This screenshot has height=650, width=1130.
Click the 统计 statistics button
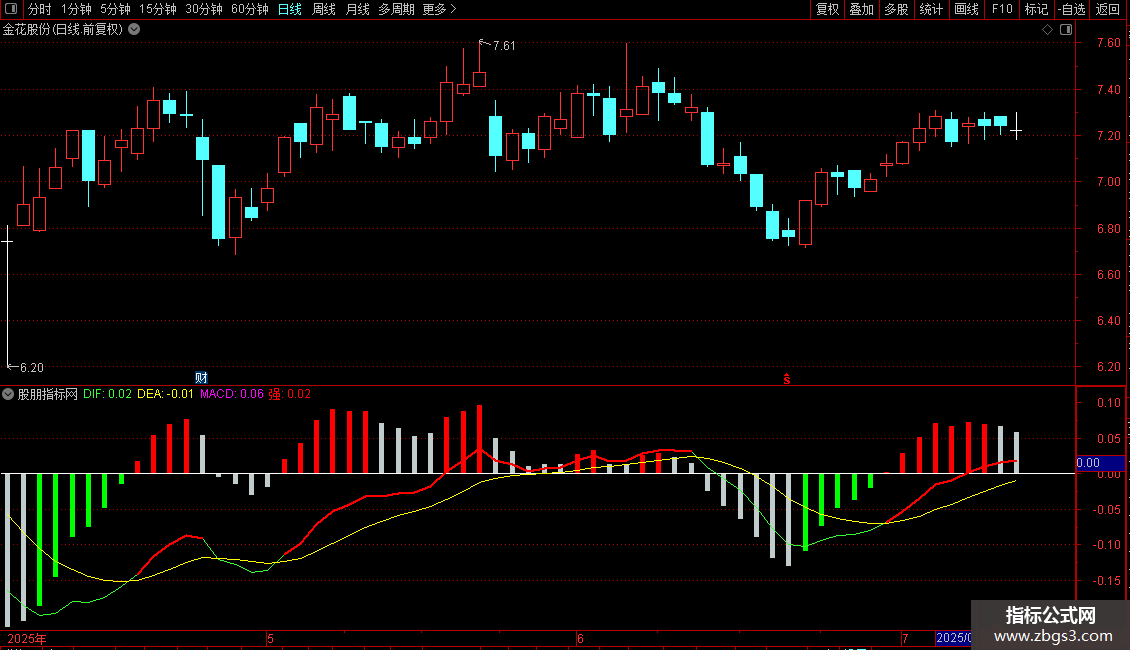(x=931, y=9)
